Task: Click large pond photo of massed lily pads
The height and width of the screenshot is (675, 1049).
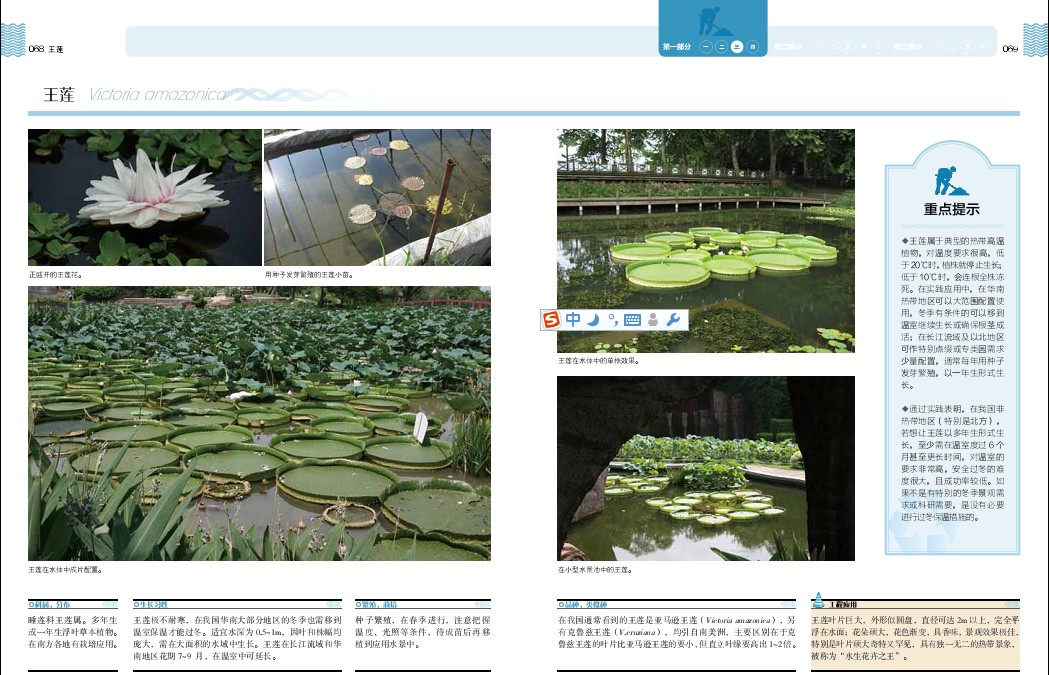Action: pos(259,423)
